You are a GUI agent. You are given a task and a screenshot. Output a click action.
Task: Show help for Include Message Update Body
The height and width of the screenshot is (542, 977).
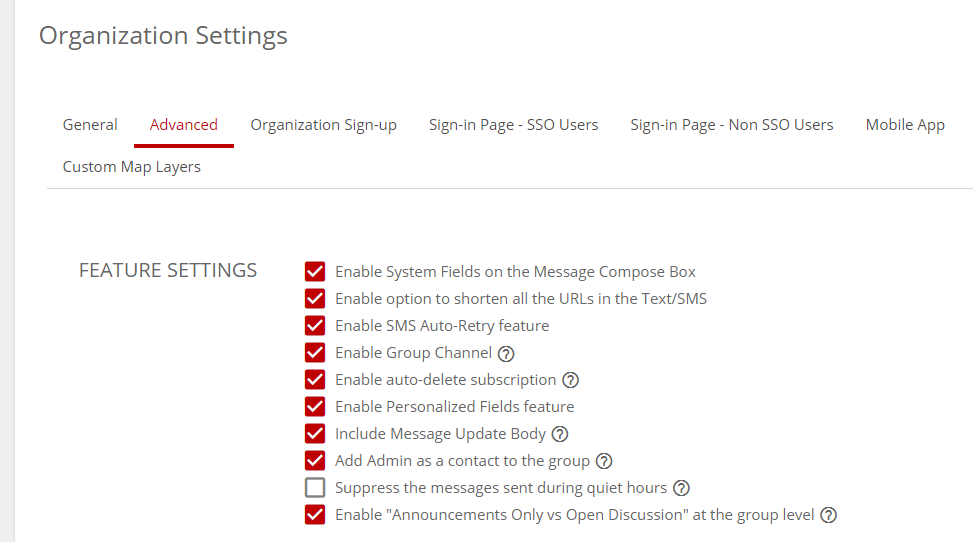coord(560,434)
